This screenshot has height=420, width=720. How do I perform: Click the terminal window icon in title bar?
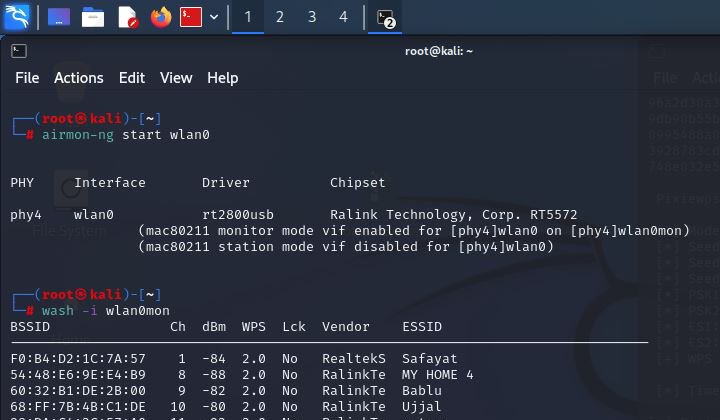(x=19, y=51)
